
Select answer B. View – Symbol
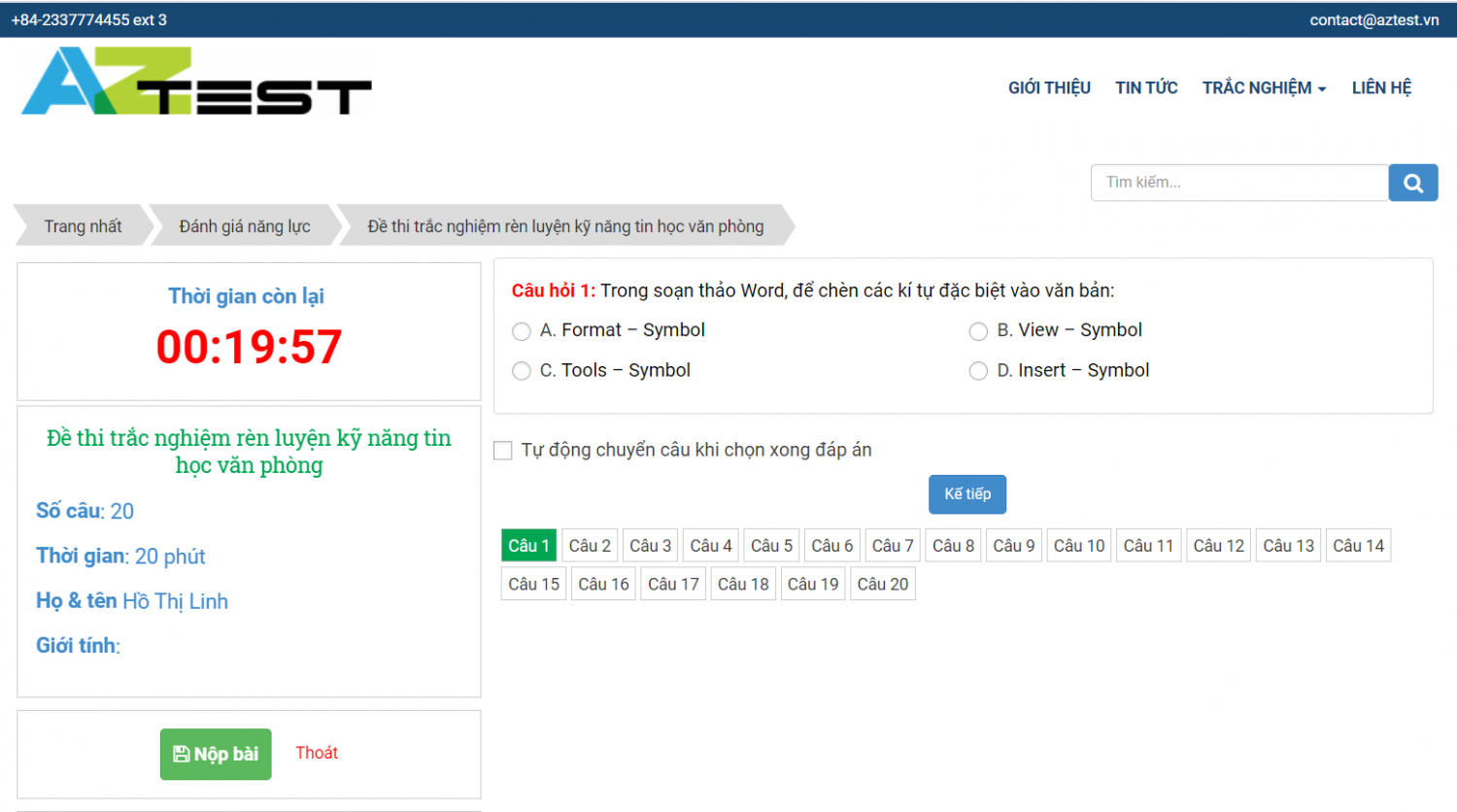pyautogui.click(x=978, y=331)
